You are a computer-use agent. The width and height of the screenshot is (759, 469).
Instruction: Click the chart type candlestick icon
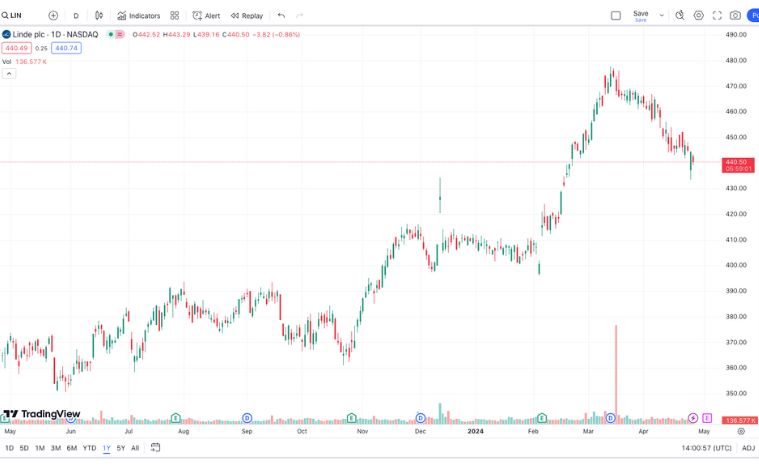pos(99,16)
